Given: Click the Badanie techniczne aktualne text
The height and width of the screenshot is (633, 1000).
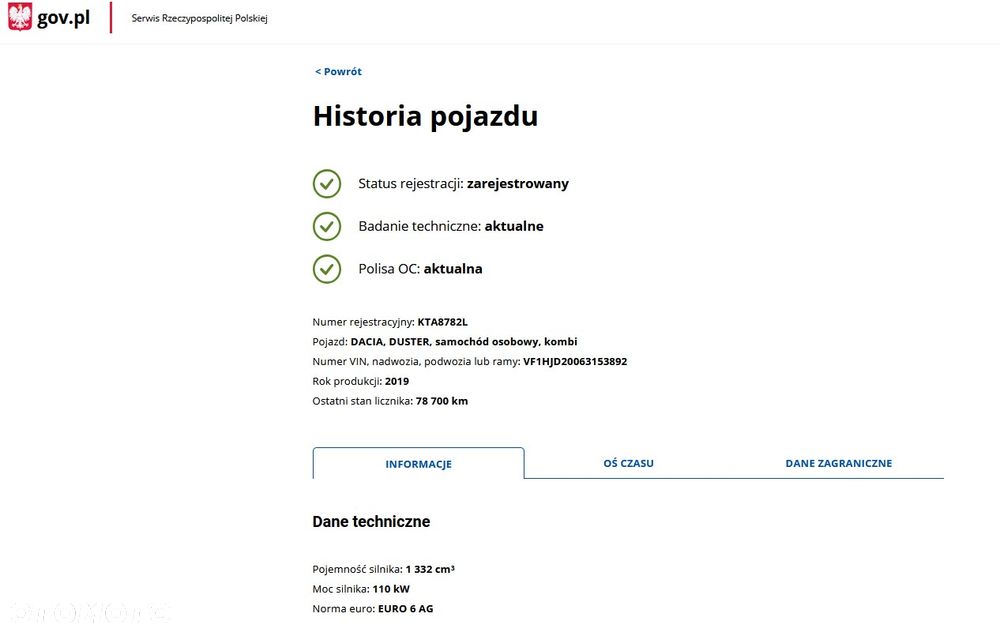Looking at the screenshot, I should coord(451,226).
